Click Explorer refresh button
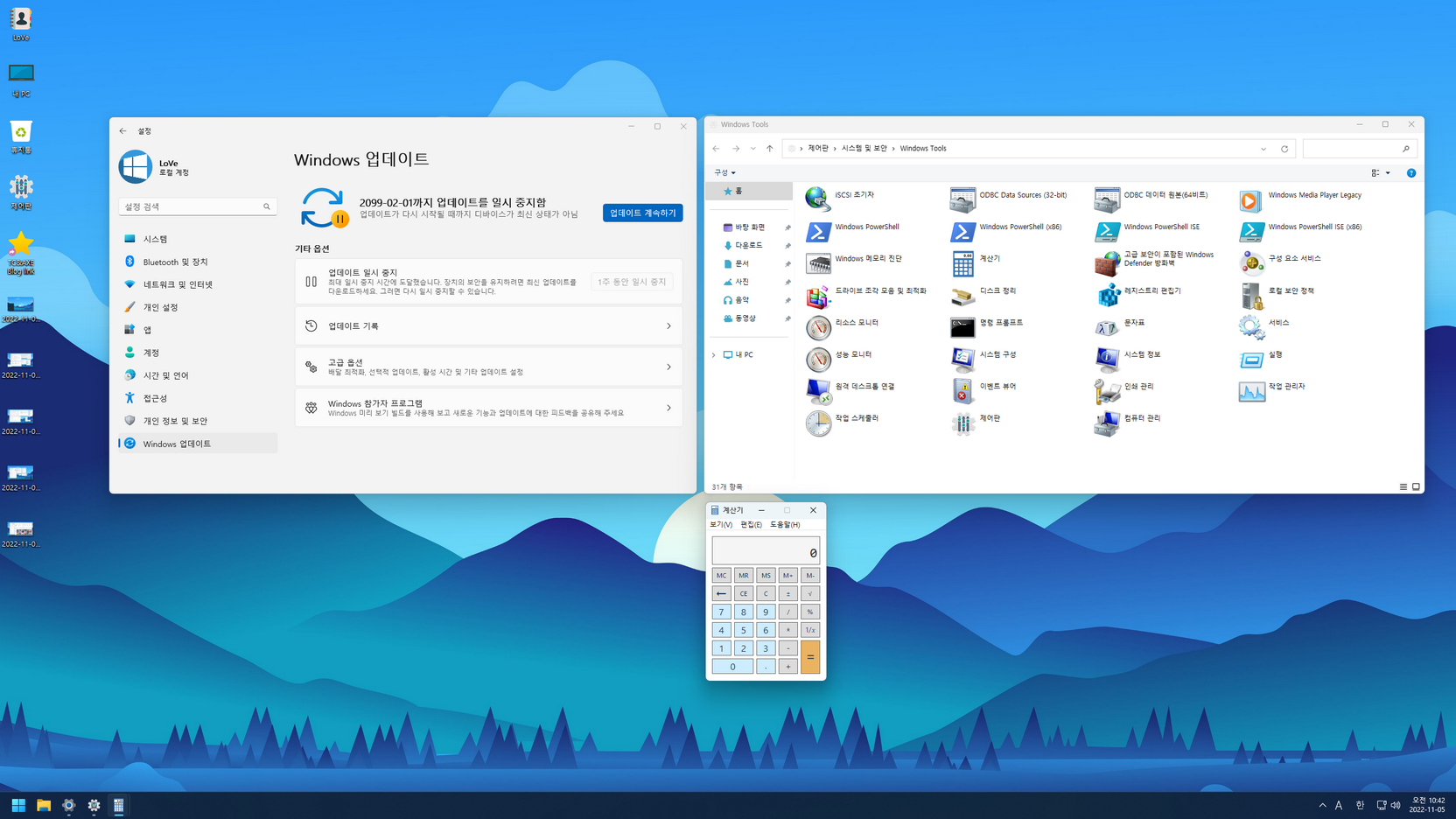Viewport: 1456px width, 819px height. click(x=1284, y=149)
